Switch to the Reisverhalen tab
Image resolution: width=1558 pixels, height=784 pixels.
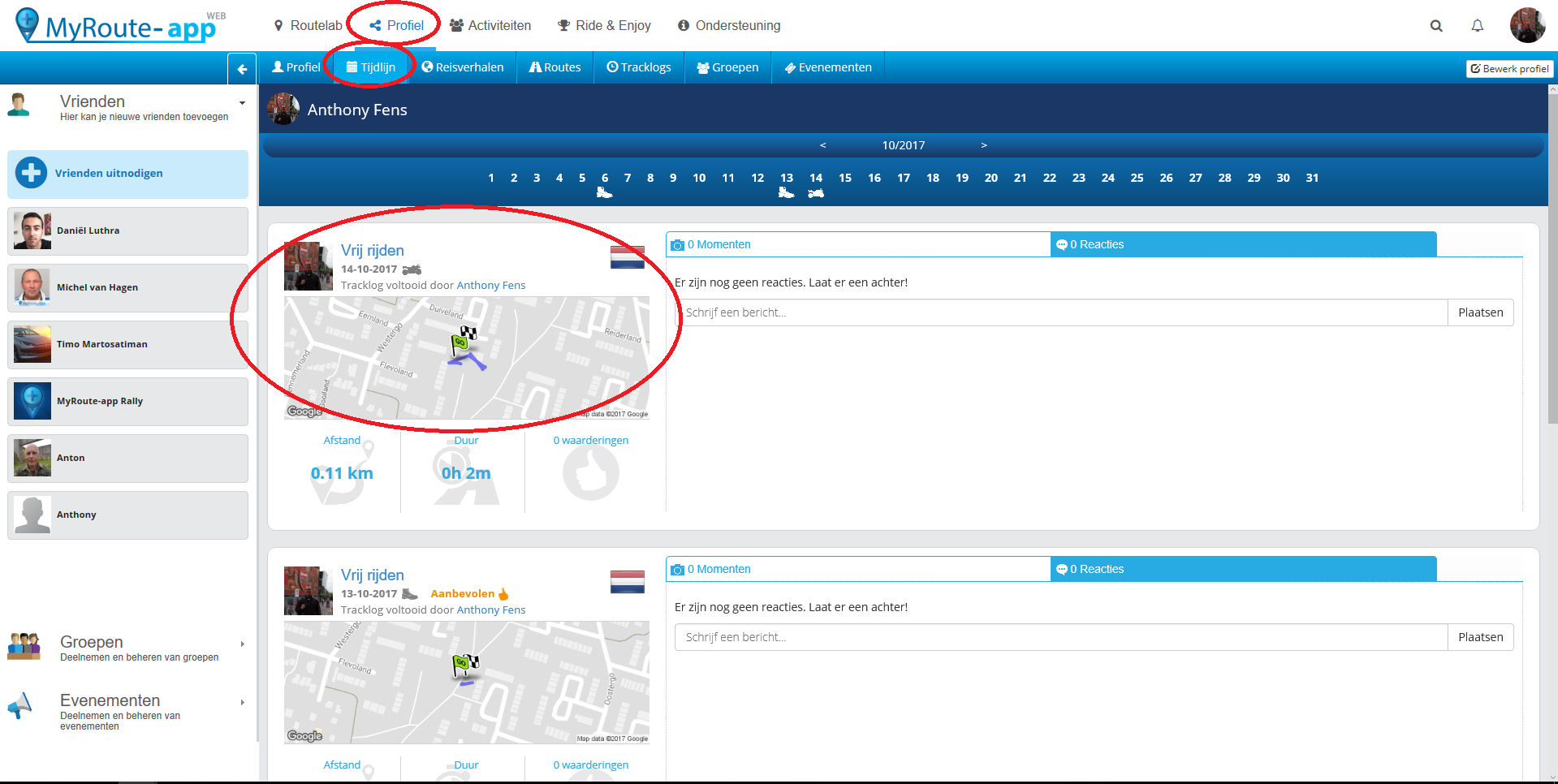(463, 67)
